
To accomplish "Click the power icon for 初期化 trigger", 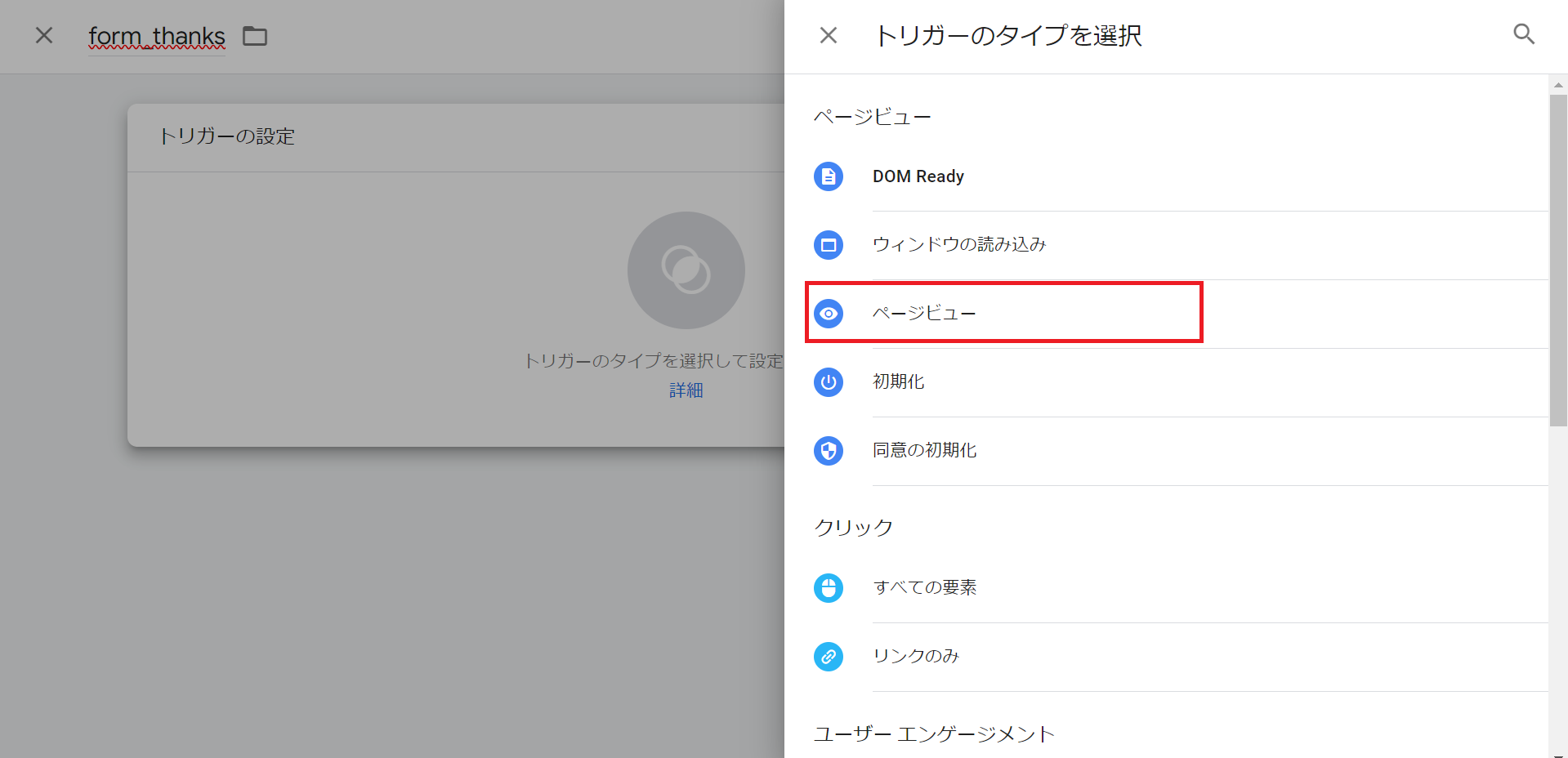I will [x=828, y=382].
